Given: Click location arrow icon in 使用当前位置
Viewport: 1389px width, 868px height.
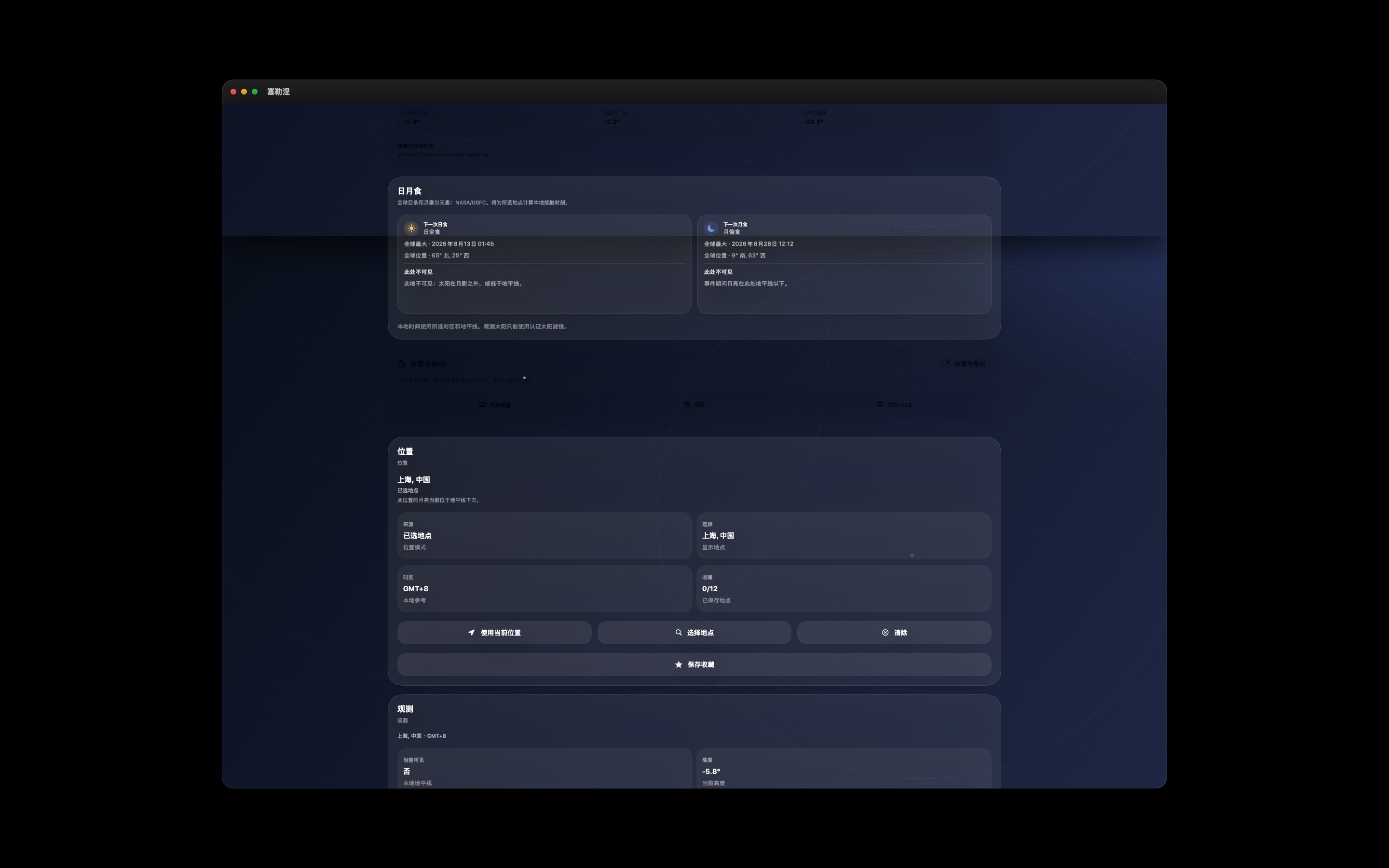Looking at the screenshot, I should (472, 633).
